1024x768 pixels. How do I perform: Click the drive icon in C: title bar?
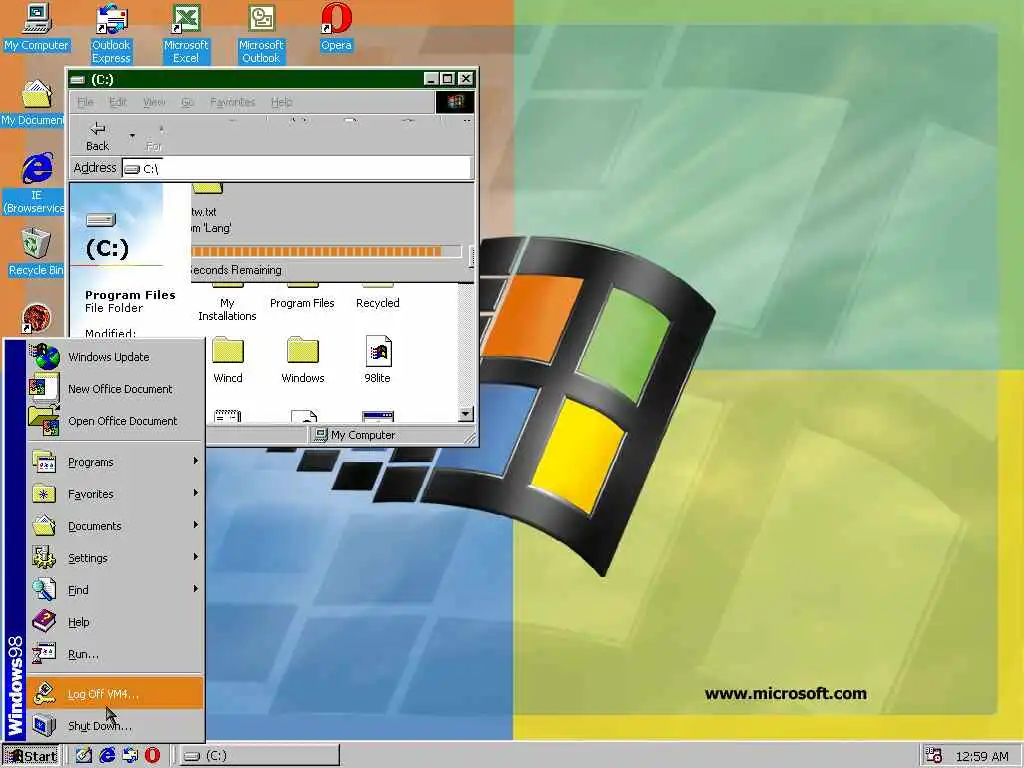point(78,80)
